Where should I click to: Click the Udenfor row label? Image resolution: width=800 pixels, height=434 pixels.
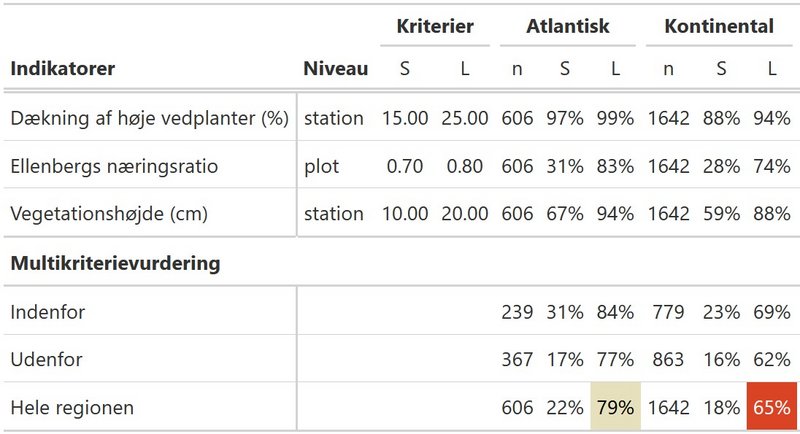click(x=46, y=360)
